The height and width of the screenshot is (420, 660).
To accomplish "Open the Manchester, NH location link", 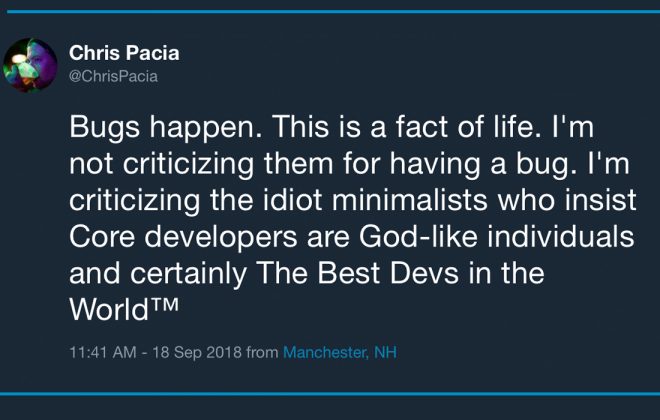I will coord(340,353).
